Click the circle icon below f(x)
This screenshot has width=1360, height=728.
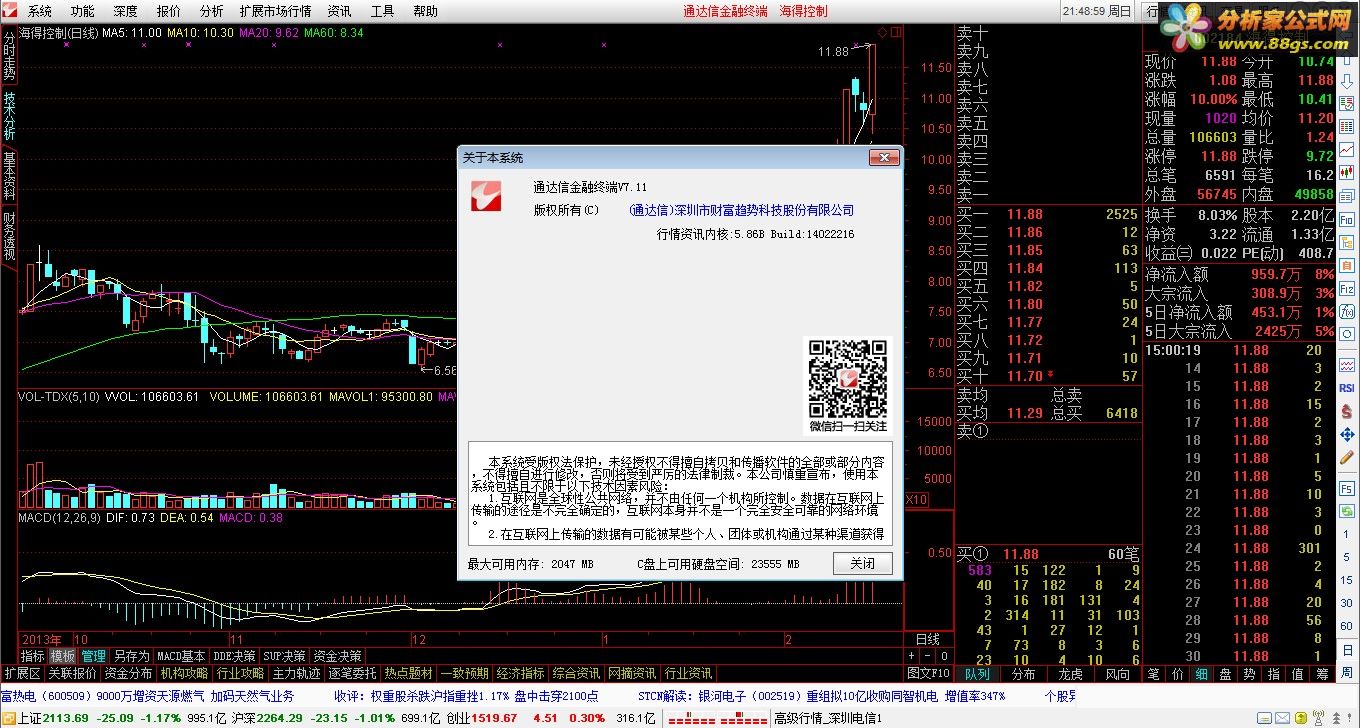[x=1346, y=336]
